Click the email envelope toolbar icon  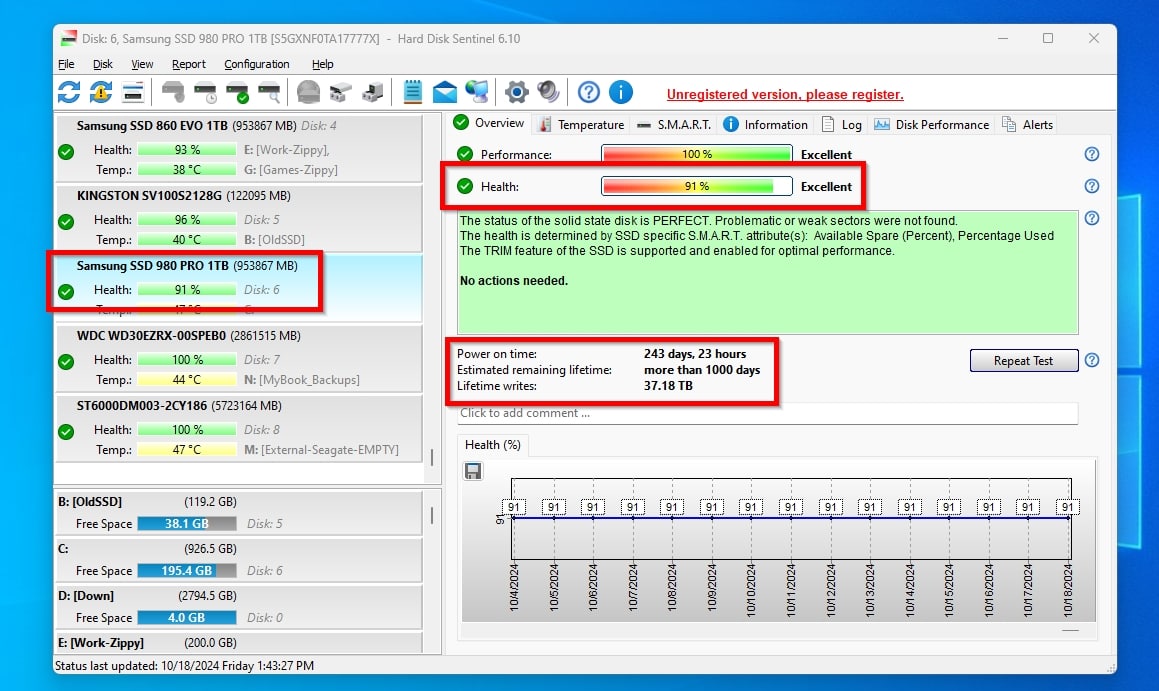pos(444,93)
